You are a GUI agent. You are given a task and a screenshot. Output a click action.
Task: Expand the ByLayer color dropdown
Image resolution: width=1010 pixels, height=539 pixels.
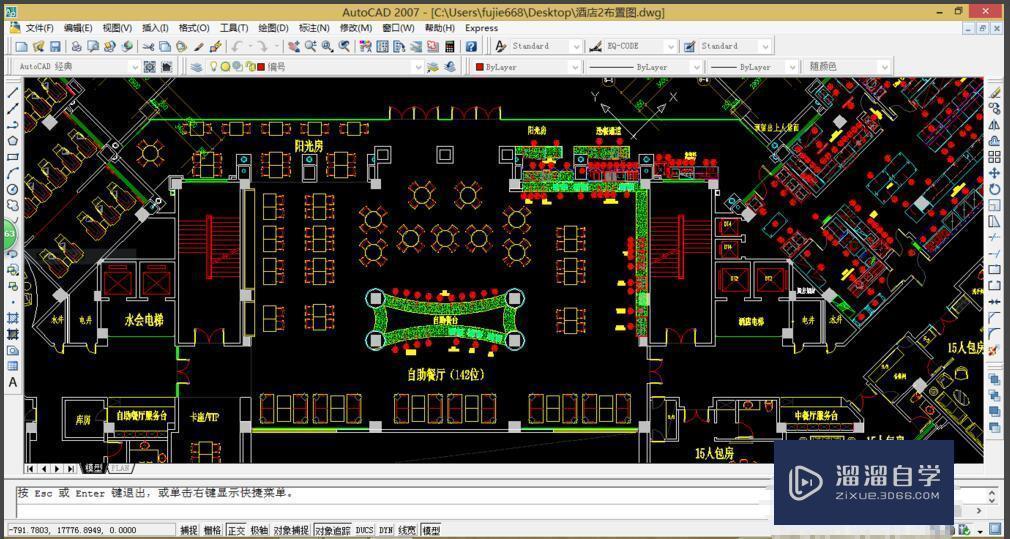click(574, 66)
